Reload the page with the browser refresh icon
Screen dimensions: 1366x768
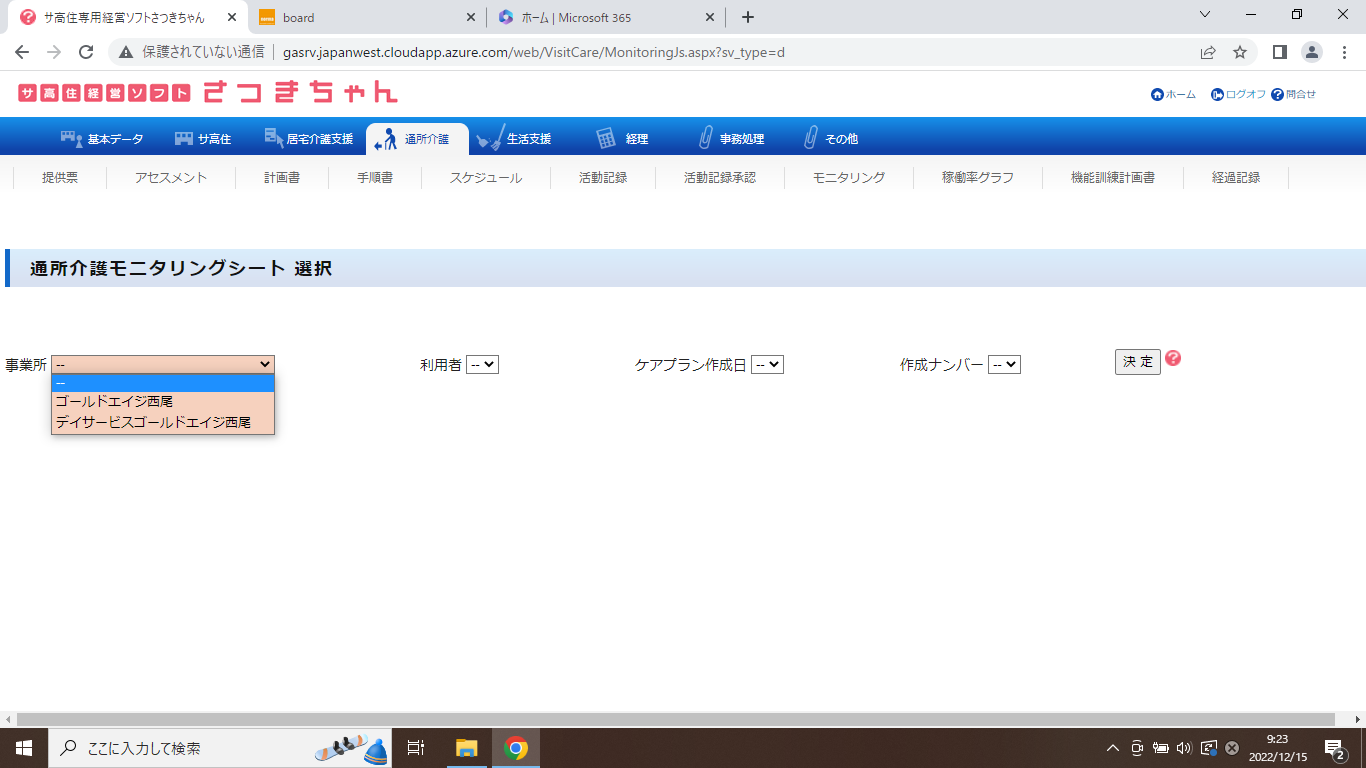tap(86, 52)
